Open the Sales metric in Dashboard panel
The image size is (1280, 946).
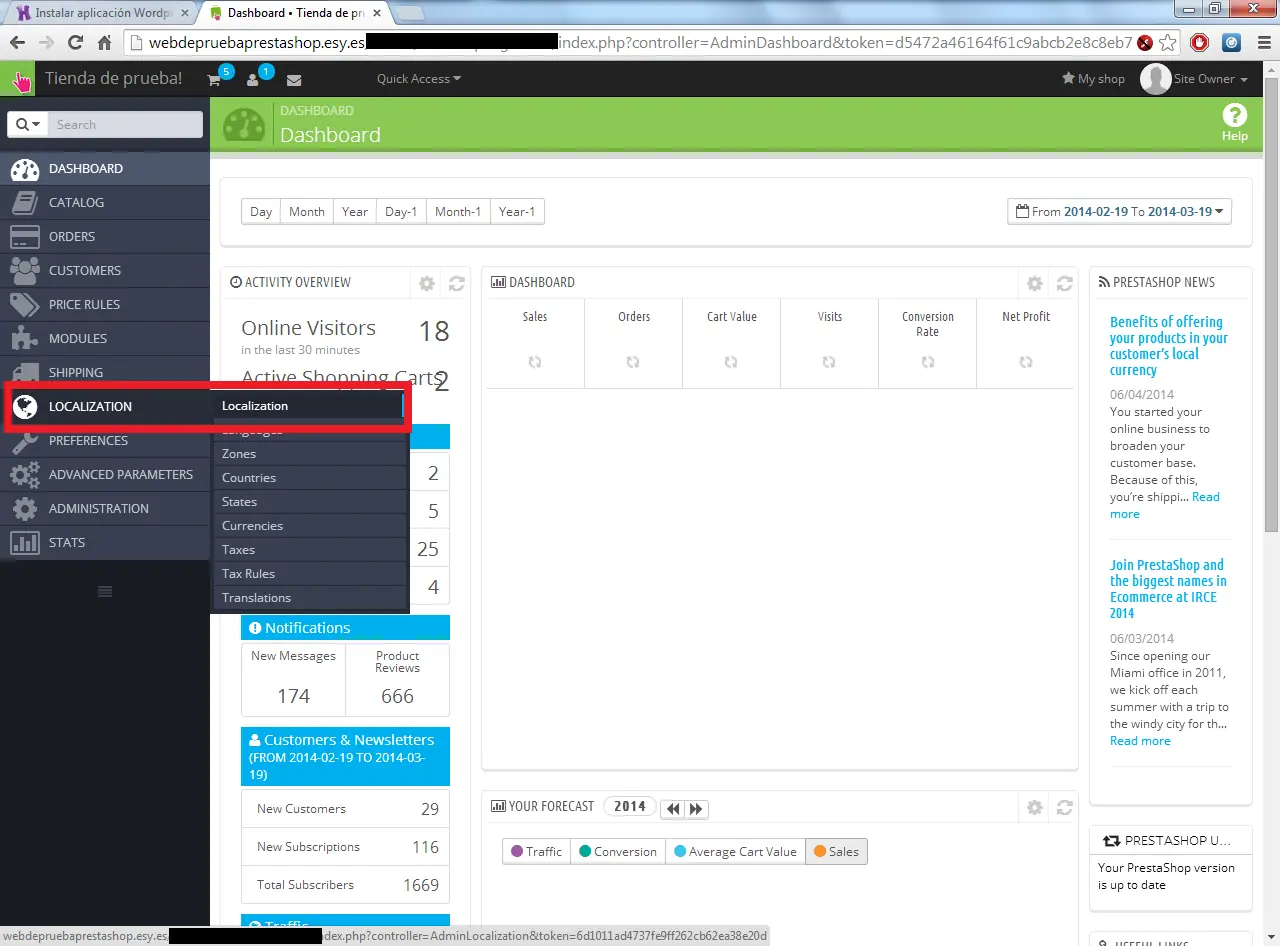coord(535,343)
